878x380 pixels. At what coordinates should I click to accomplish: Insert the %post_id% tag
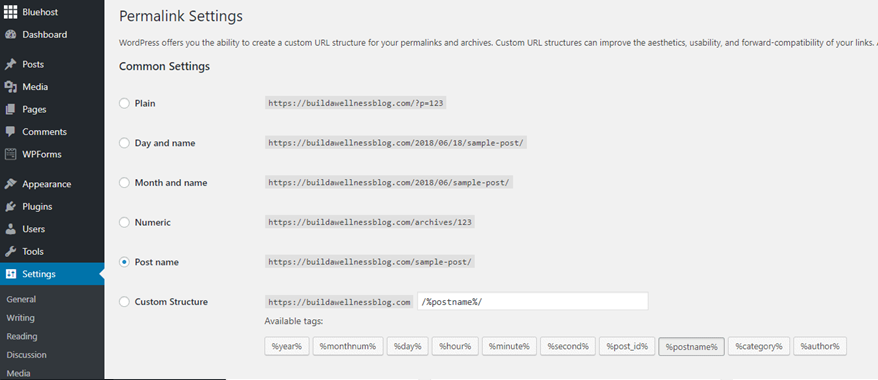(627, 346)
